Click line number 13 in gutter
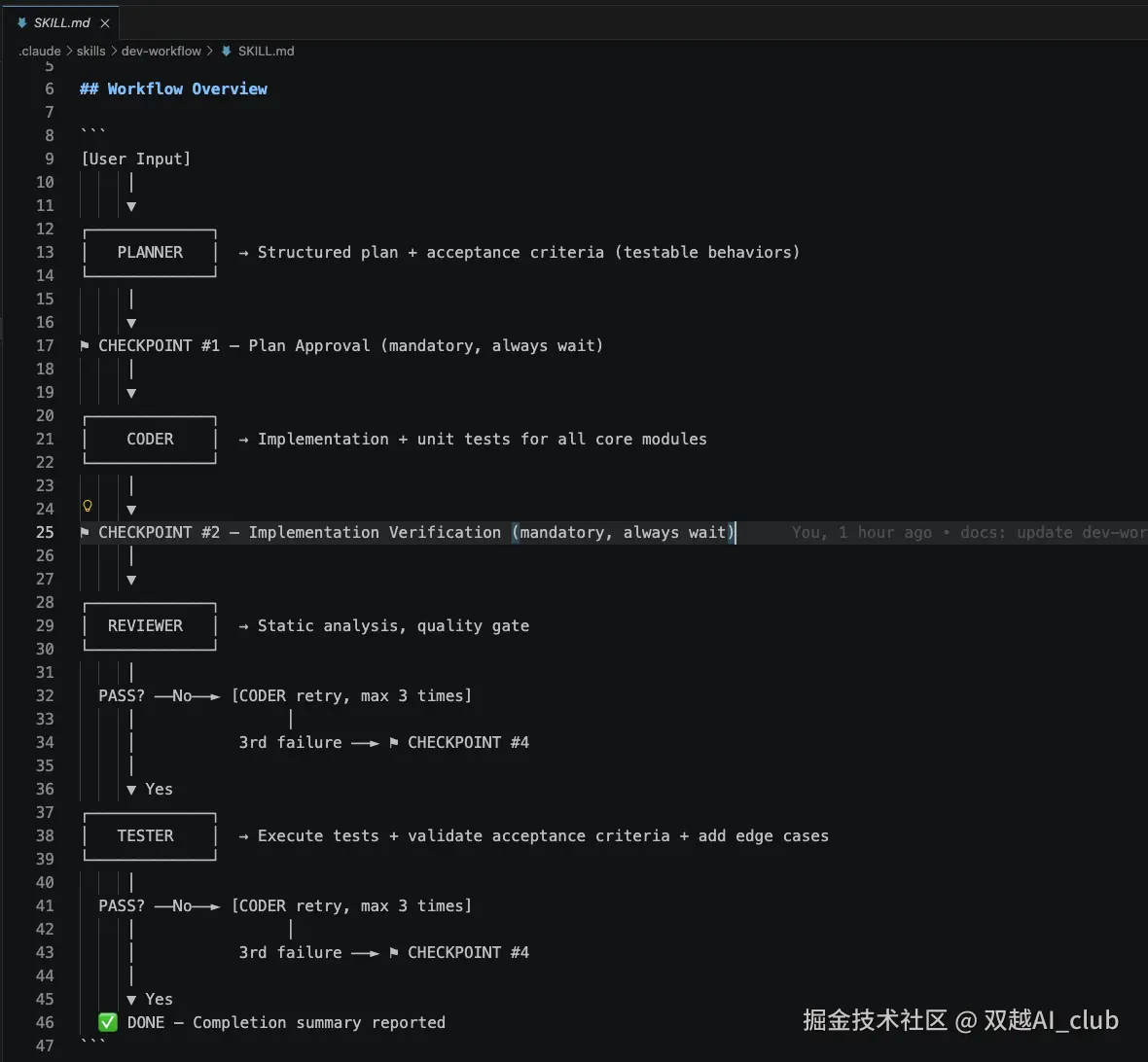The height and width of the screenshot is (1062, 1148). pos(45,252)
